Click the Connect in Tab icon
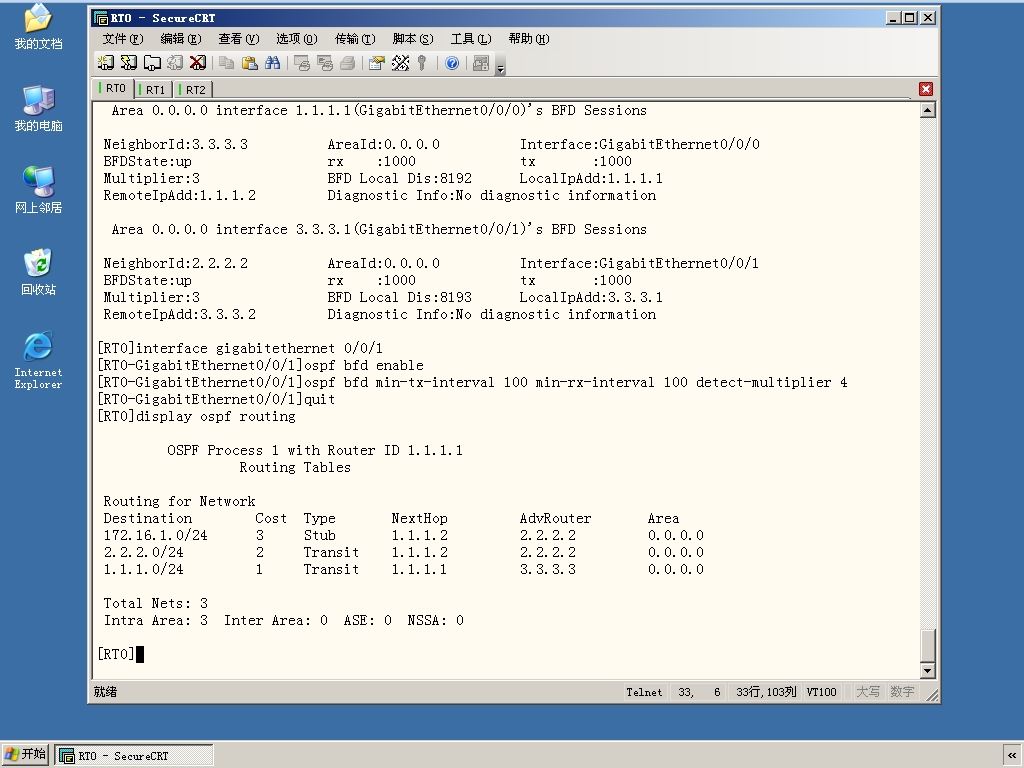The height and width of the screenshot is (768, 1024). pos(152,63)
